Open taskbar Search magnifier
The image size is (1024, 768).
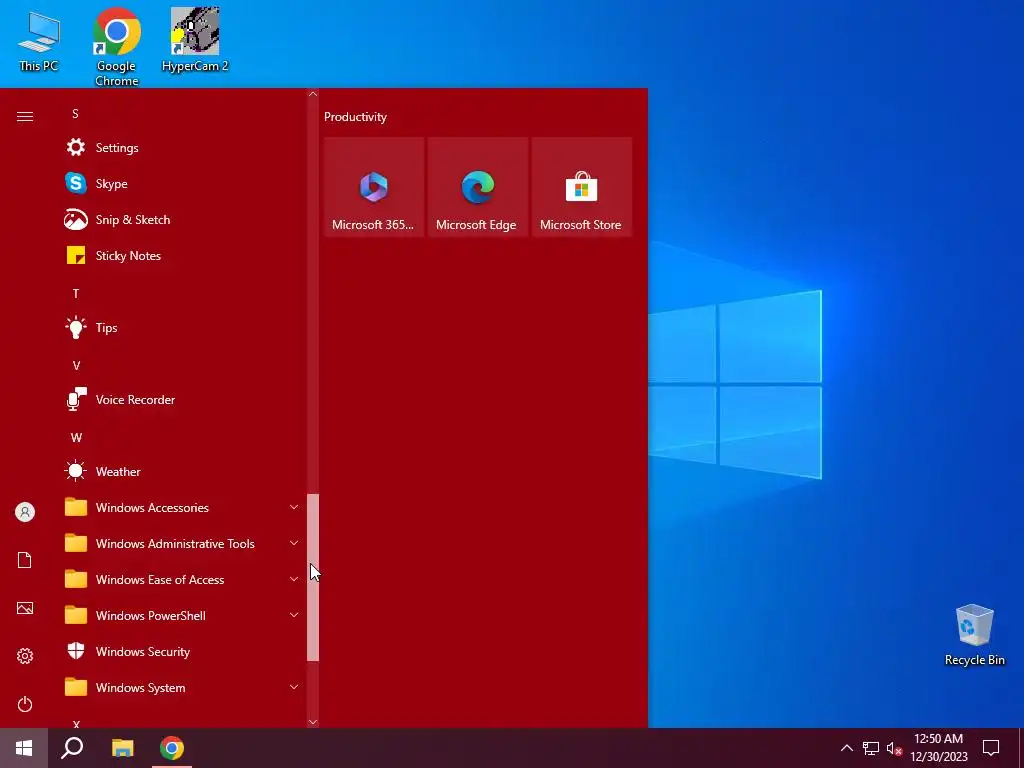(72, 748)
